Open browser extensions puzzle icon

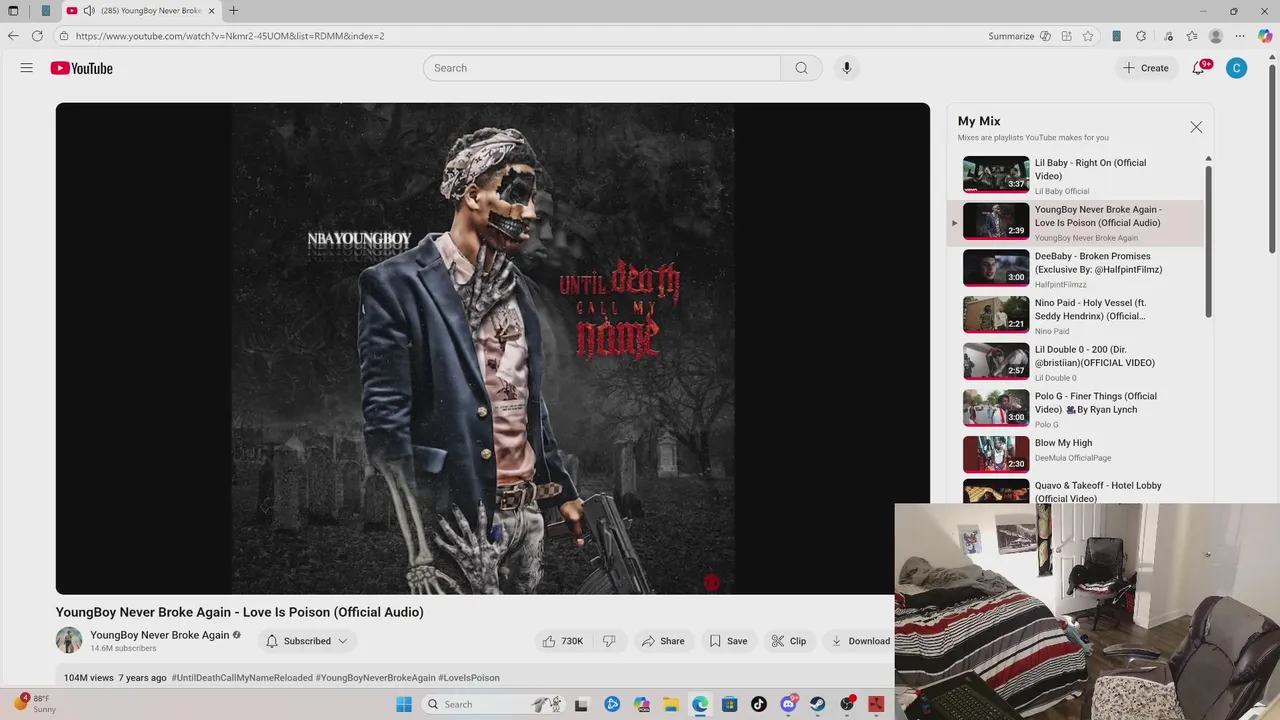[1141, 36]
